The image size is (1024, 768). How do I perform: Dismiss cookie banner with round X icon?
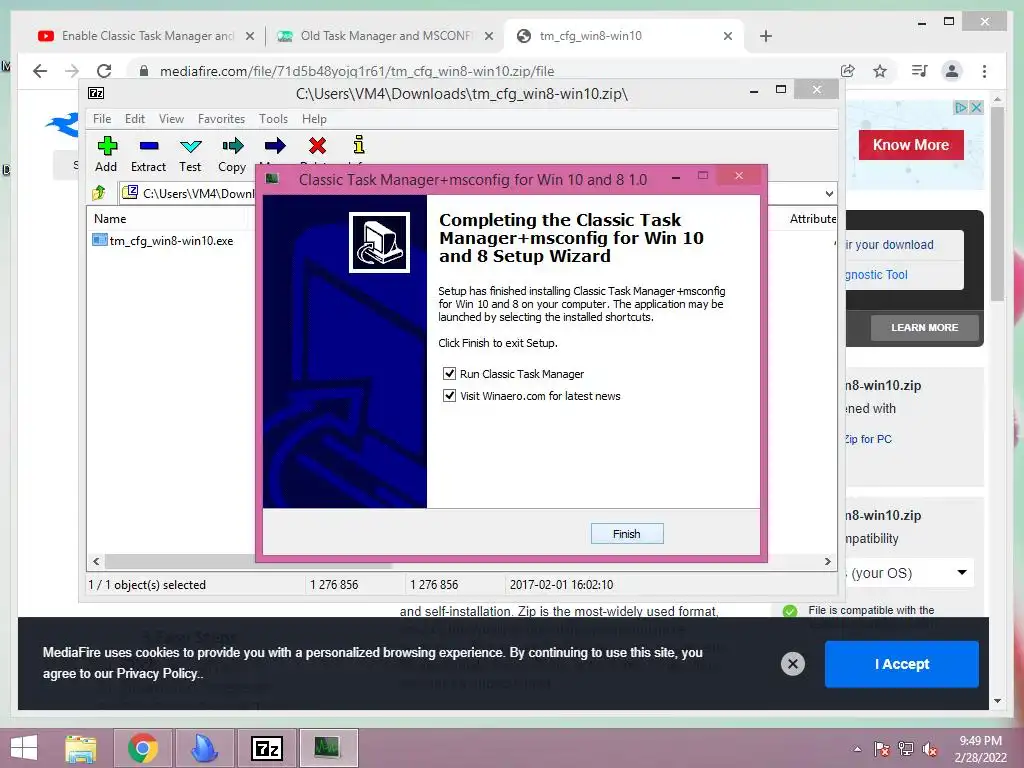pos(793,664)
